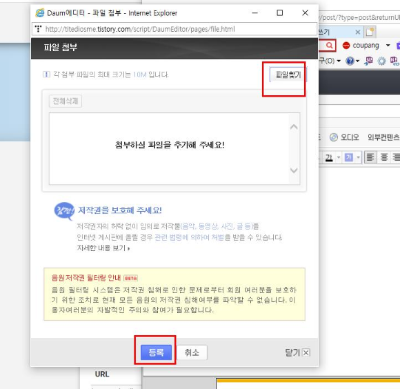400x389 pixels.
Task: Click the red search magnifier in background toolbar
Action: (x=329, y=45)
